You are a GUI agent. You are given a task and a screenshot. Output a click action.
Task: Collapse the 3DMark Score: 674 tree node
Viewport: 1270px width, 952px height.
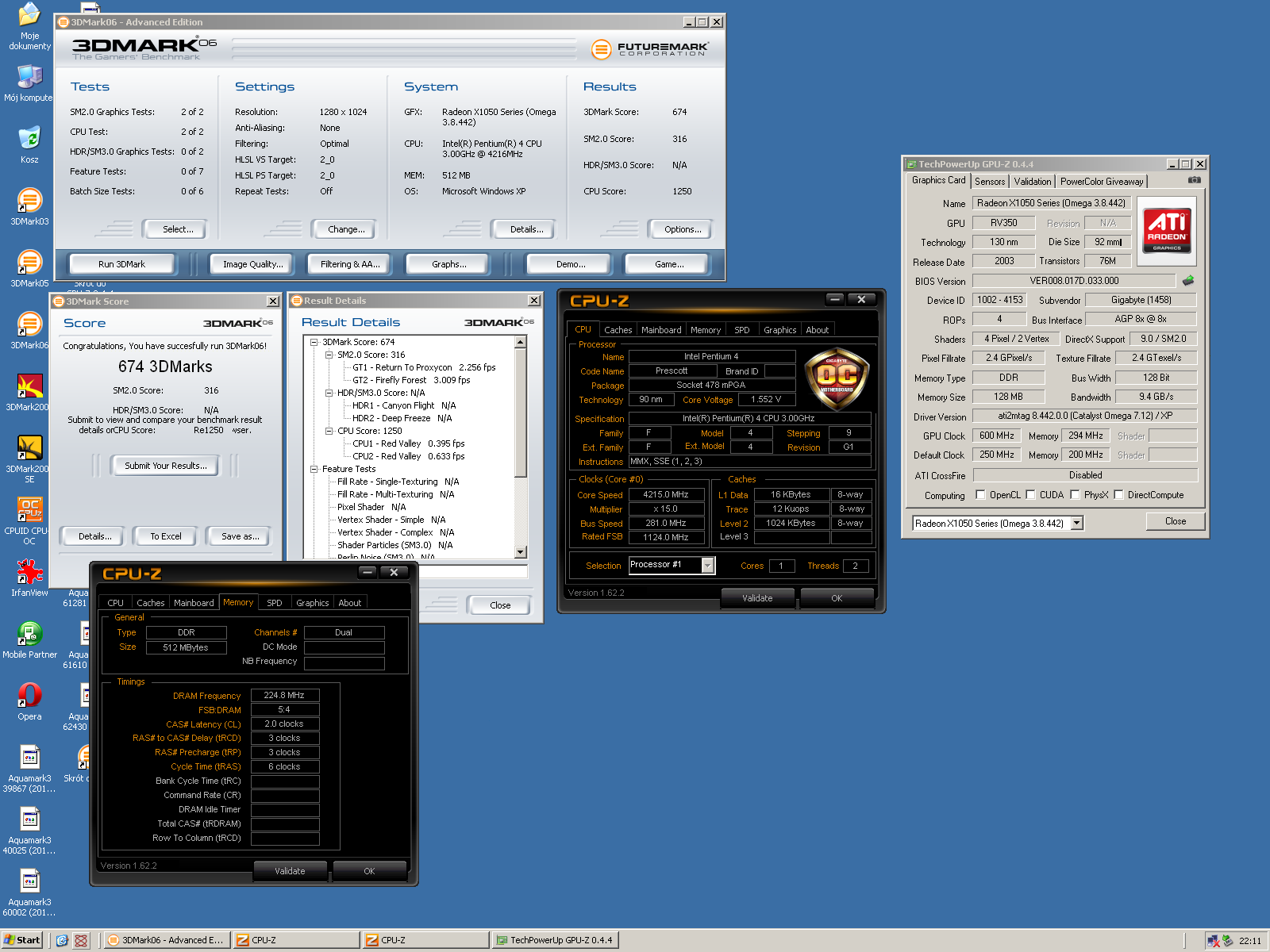[x=314, y=342]
